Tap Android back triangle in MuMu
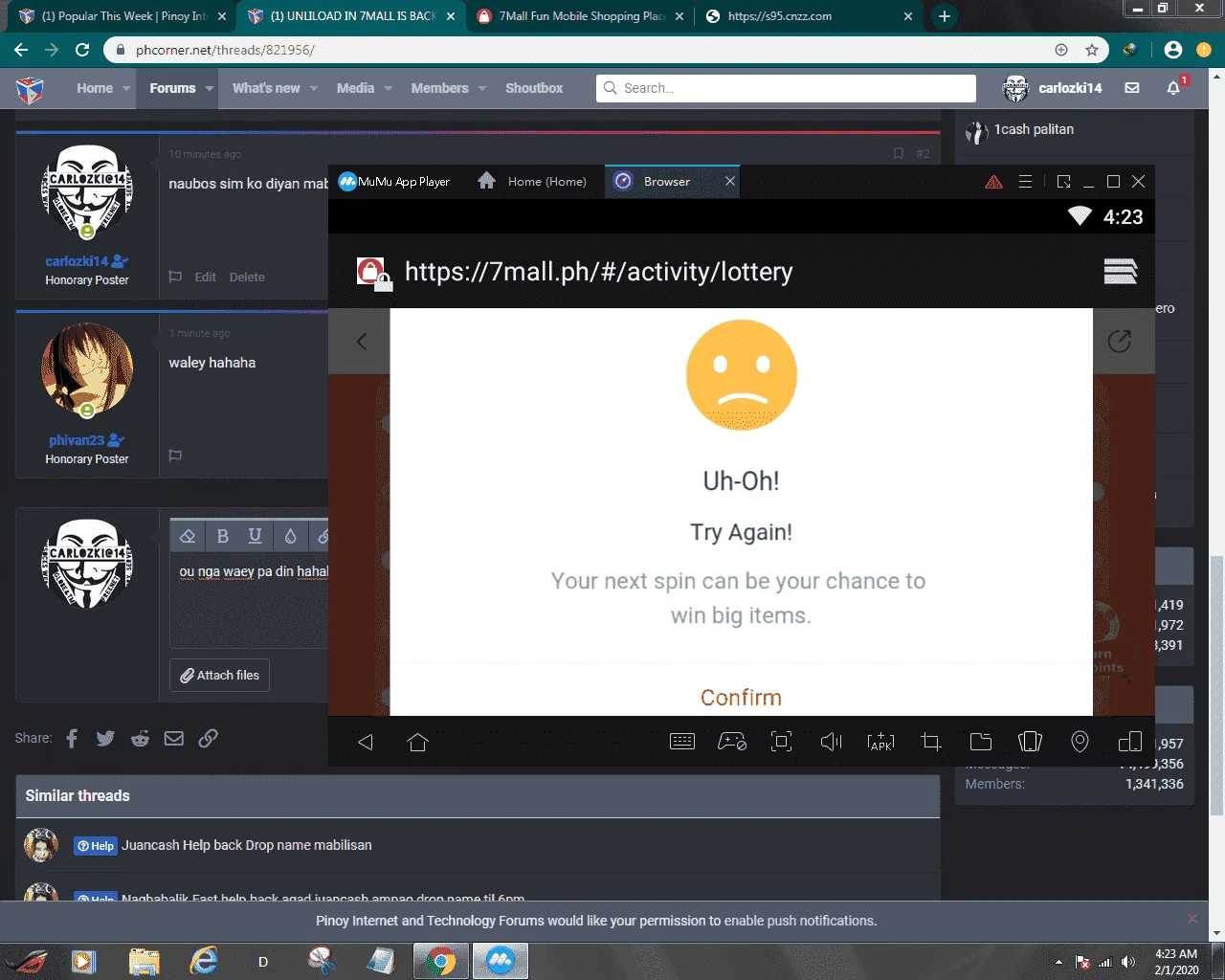This screenshot has height=980, width=1225. point(366,742)
